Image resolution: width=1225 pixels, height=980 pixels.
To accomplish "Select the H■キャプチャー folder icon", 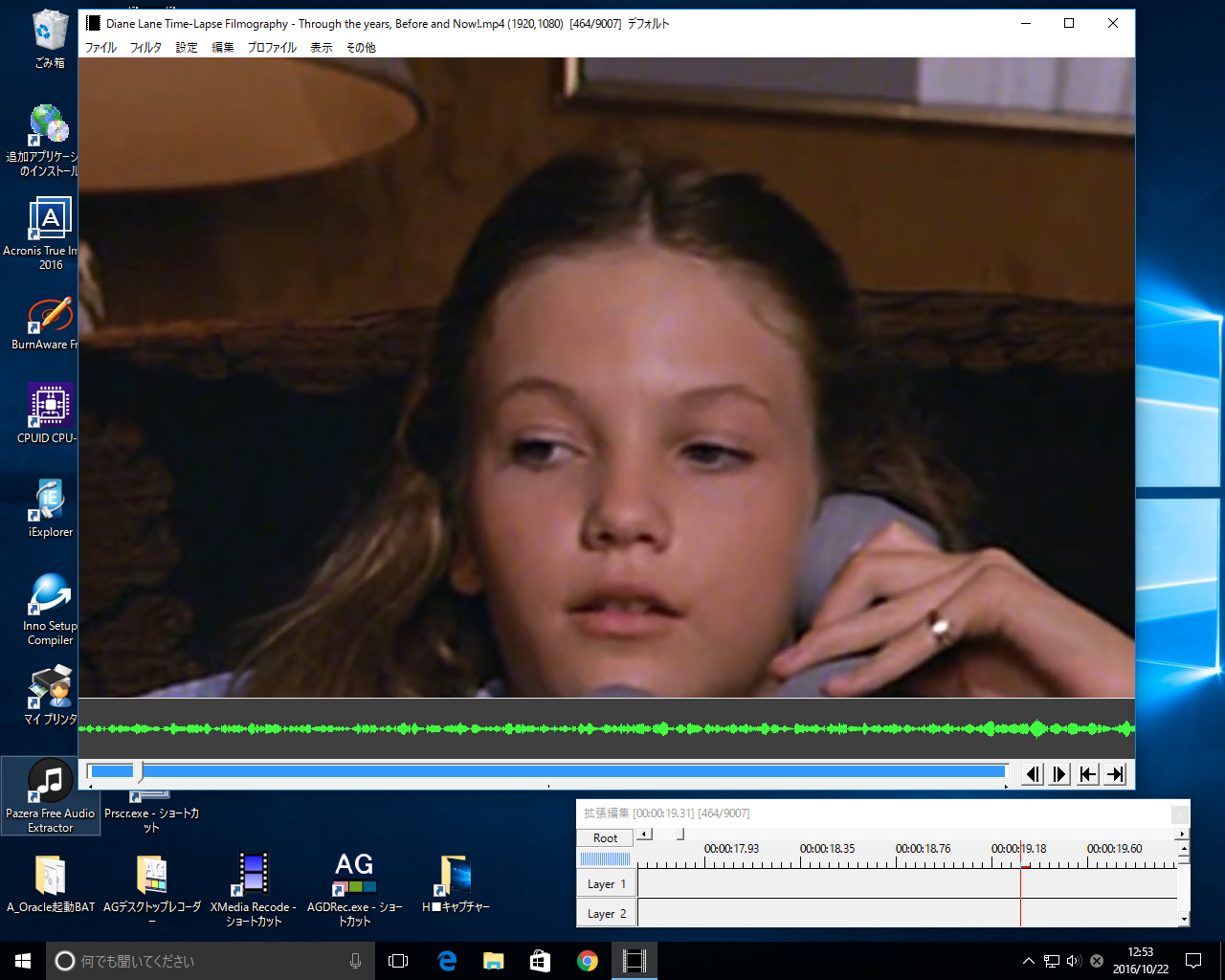I will pyautogui.click(x=456, y=884).
